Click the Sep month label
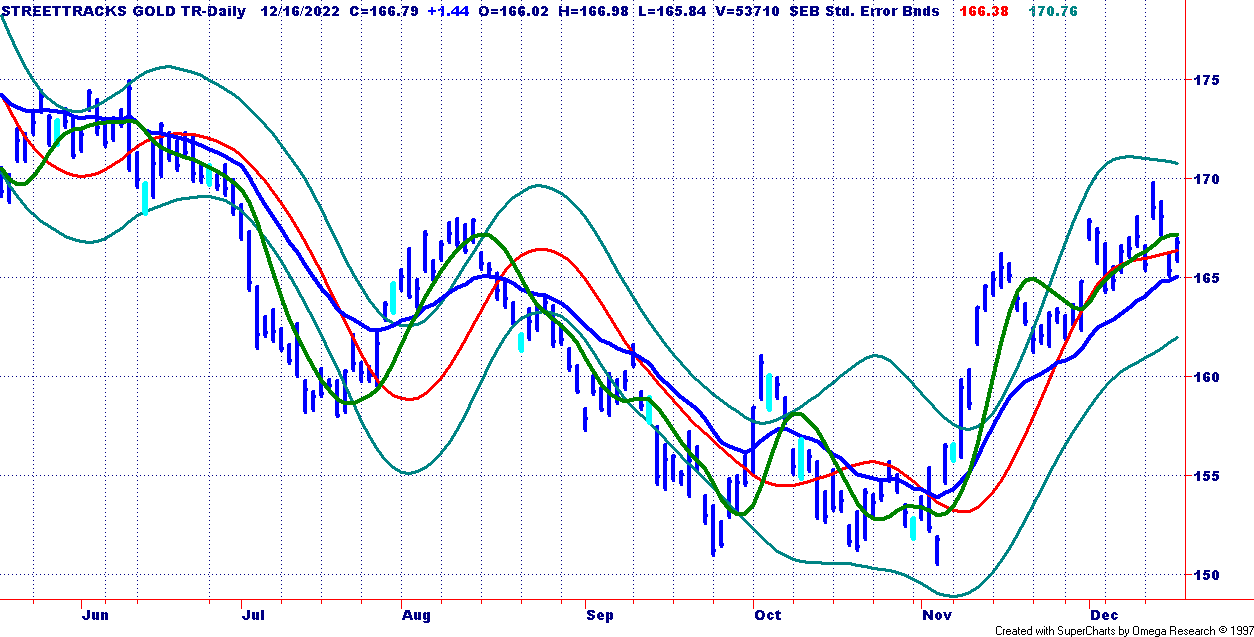Viewport: 1254px width, 637px height. [600, 615]
